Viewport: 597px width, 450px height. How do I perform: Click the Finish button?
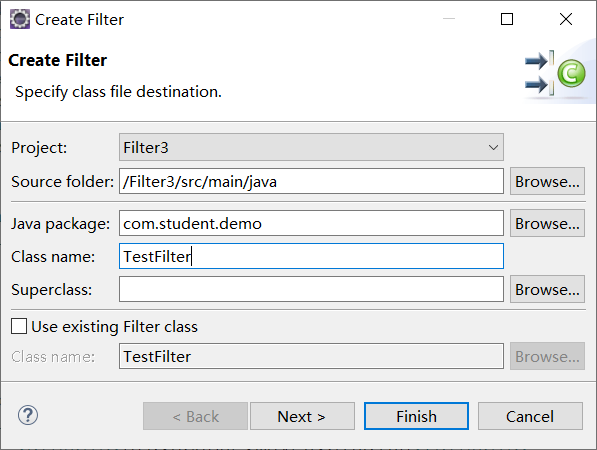click(x=416, y=416)
